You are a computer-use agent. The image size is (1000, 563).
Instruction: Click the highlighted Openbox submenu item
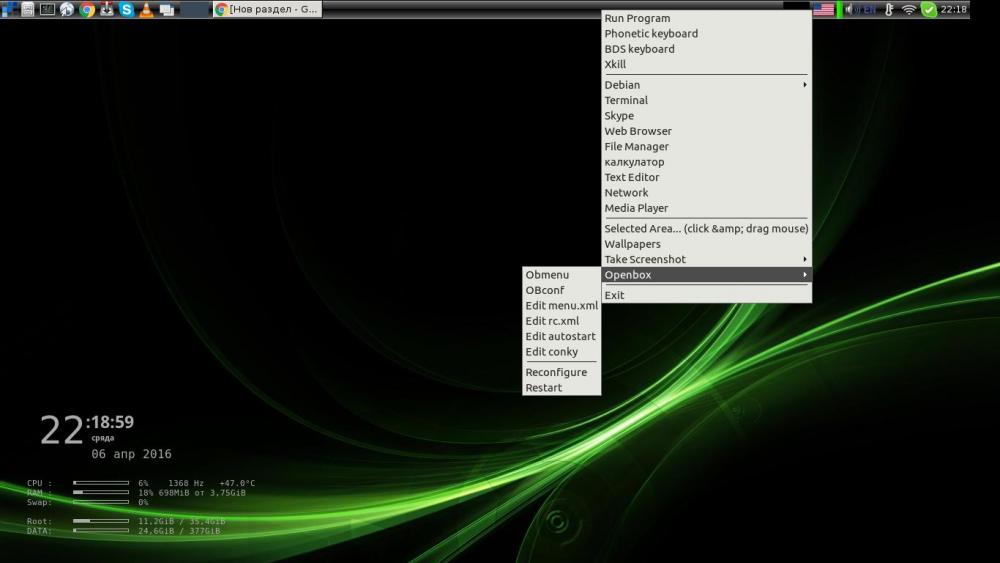tap(707, 275)
